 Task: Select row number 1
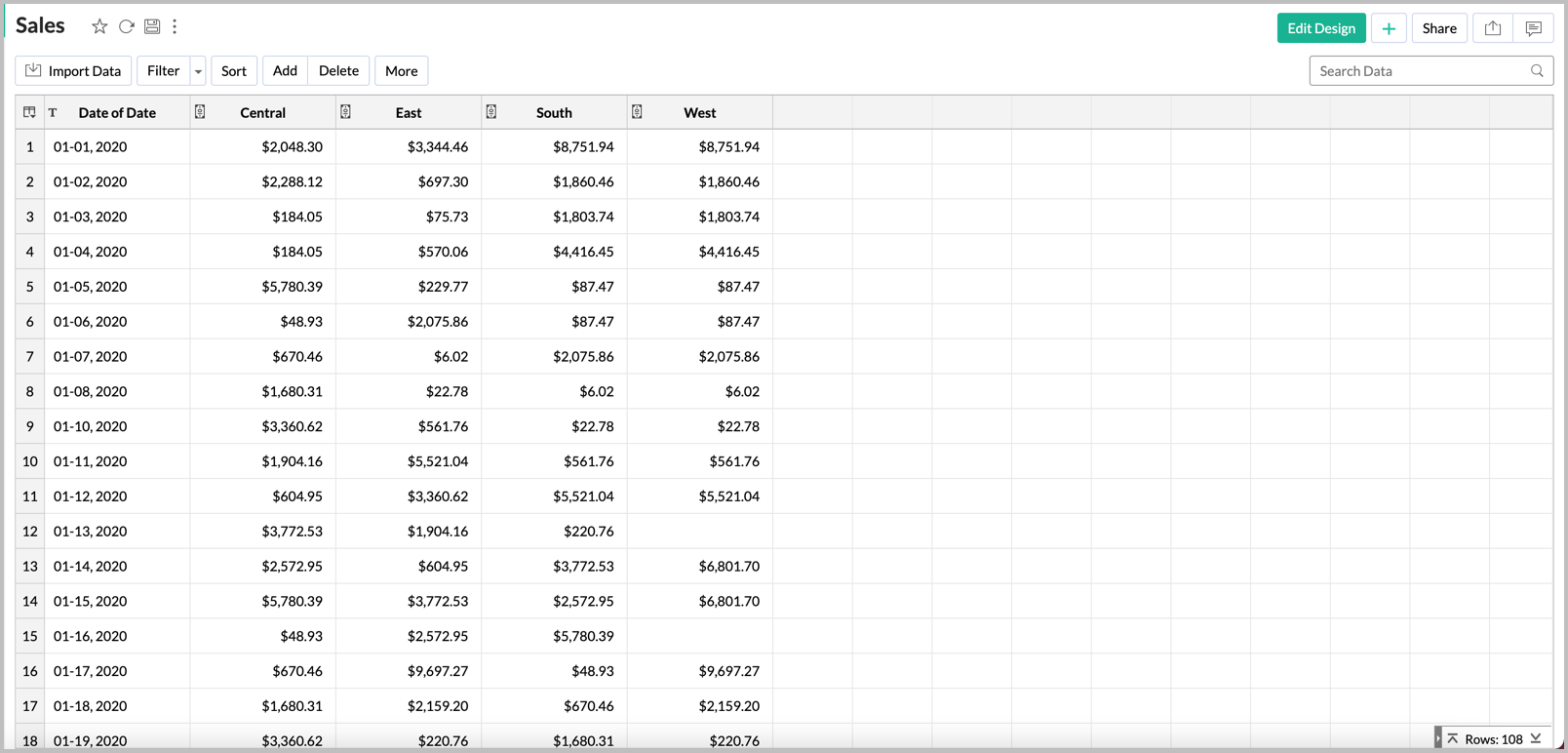29,147
